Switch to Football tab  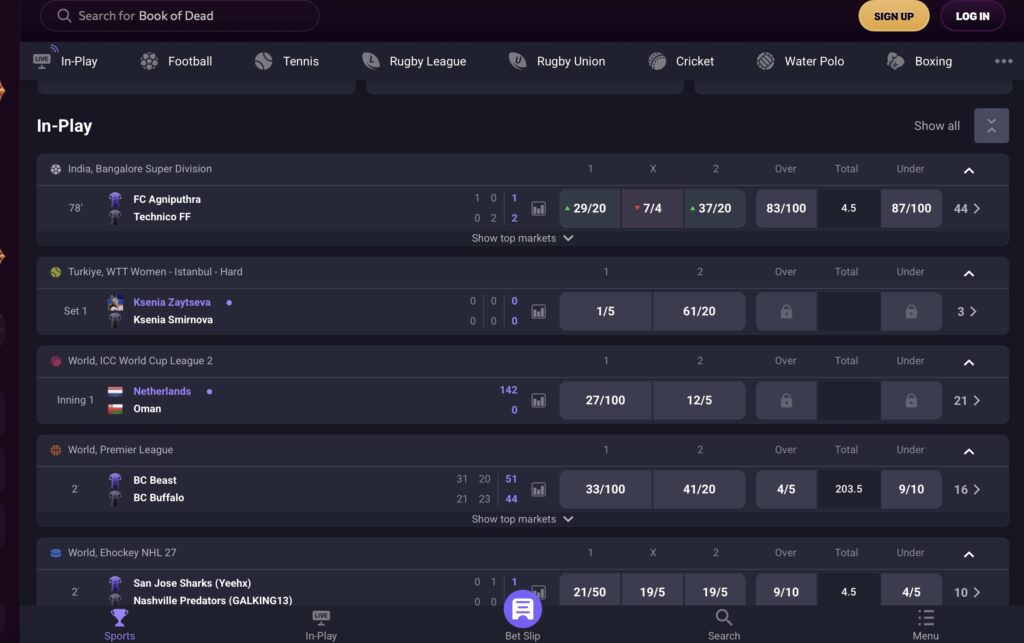point(176,61)
